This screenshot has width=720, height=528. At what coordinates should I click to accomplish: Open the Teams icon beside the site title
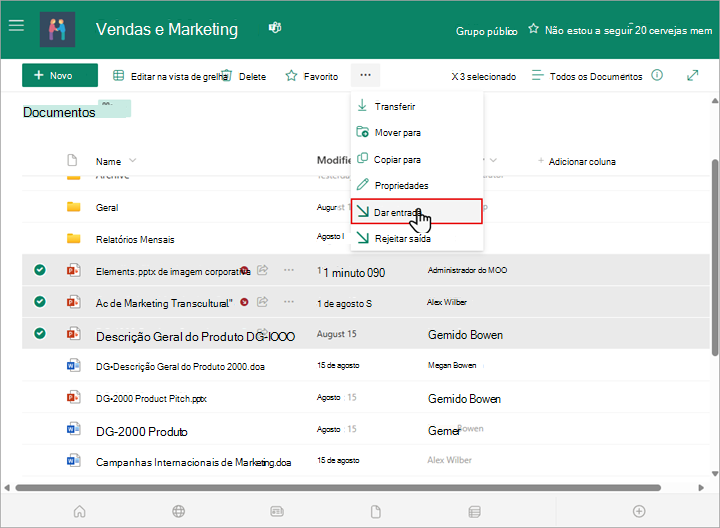275,28
